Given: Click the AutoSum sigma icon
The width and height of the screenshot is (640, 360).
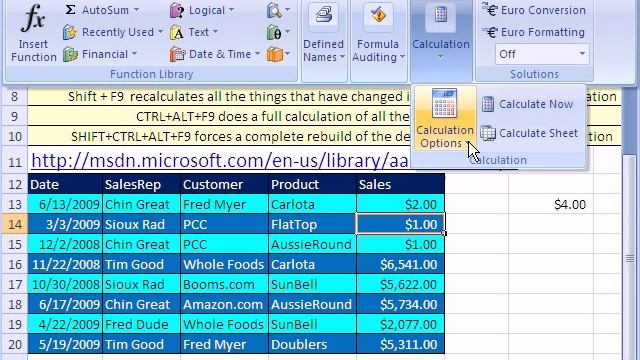Looking at the screenshot, I should point(70,10).
